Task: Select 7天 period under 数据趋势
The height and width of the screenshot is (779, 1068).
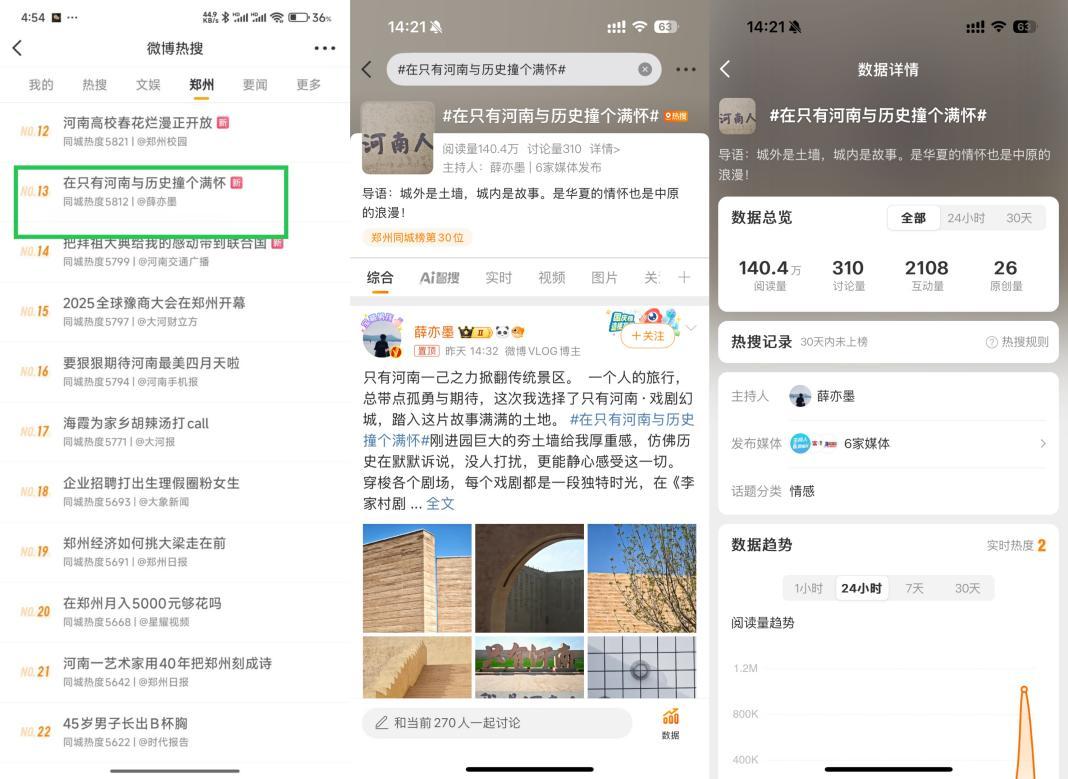Action: (x=914, y=589)
